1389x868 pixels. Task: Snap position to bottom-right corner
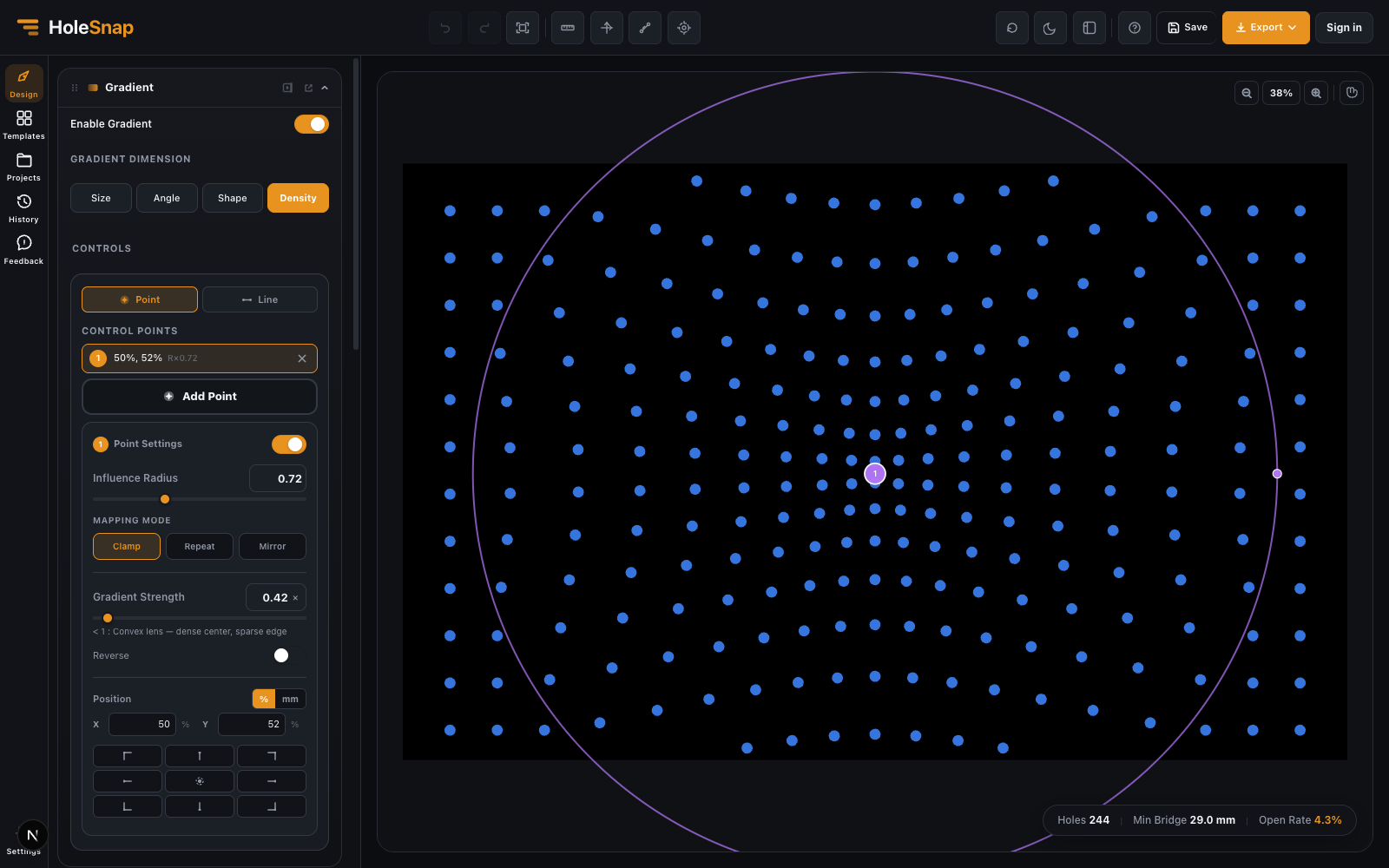[x=272, y=806]
